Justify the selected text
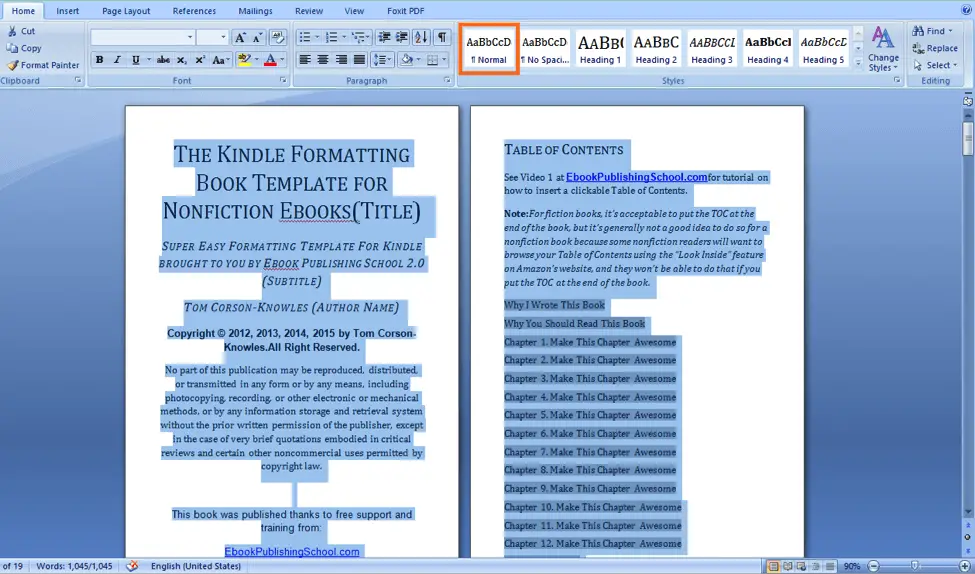The height and width of the screenshot is (574, 975). click(359, 60)
